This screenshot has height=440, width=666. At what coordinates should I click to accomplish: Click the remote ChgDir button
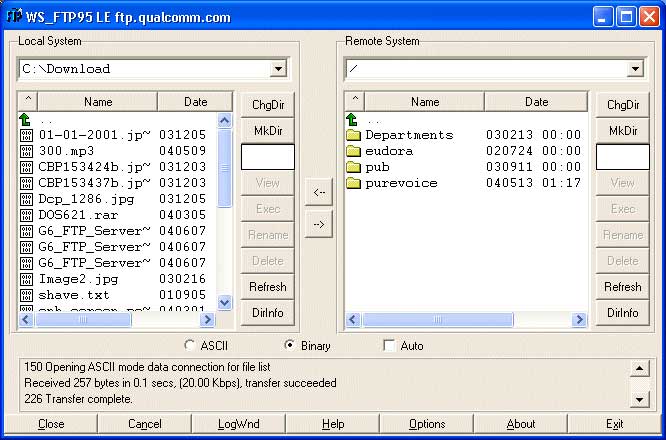point(623,105)
